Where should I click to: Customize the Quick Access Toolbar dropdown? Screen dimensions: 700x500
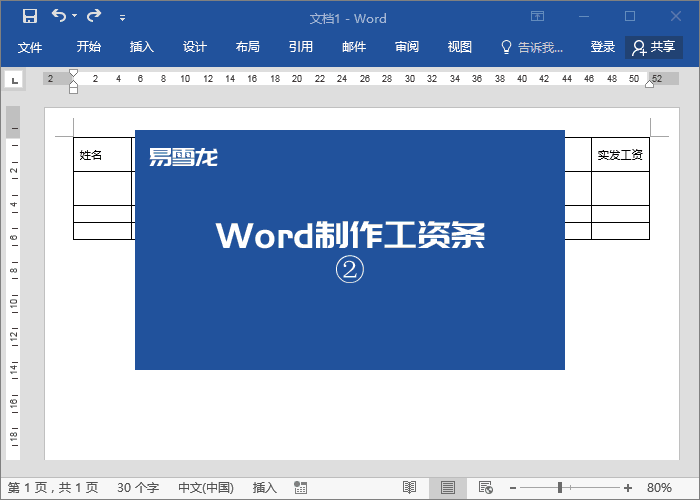pyautogui.click(x=122, y=18)
